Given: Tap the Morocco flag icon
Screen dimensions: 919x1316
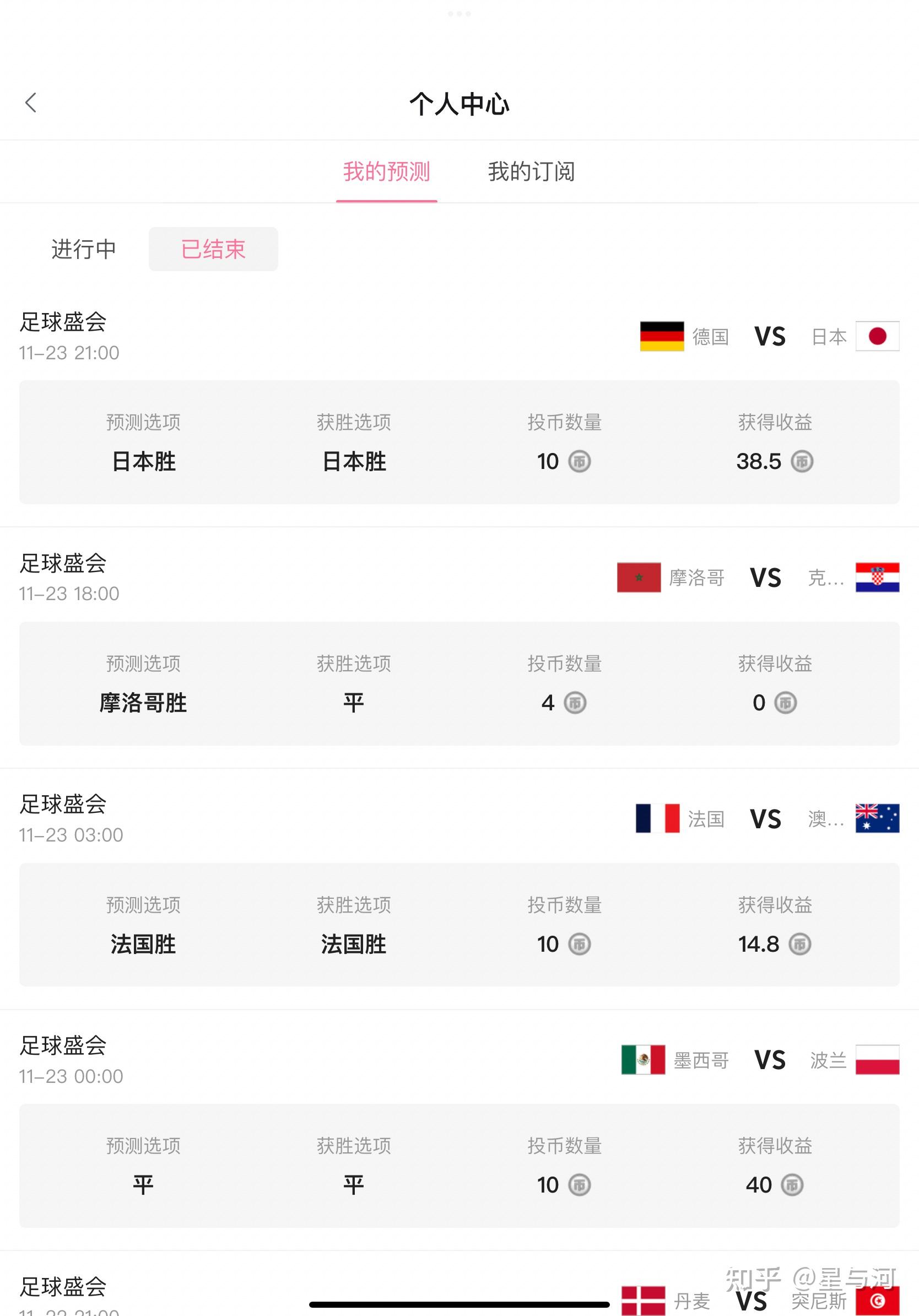Looking at the screenshot, I should click(639, 578).
